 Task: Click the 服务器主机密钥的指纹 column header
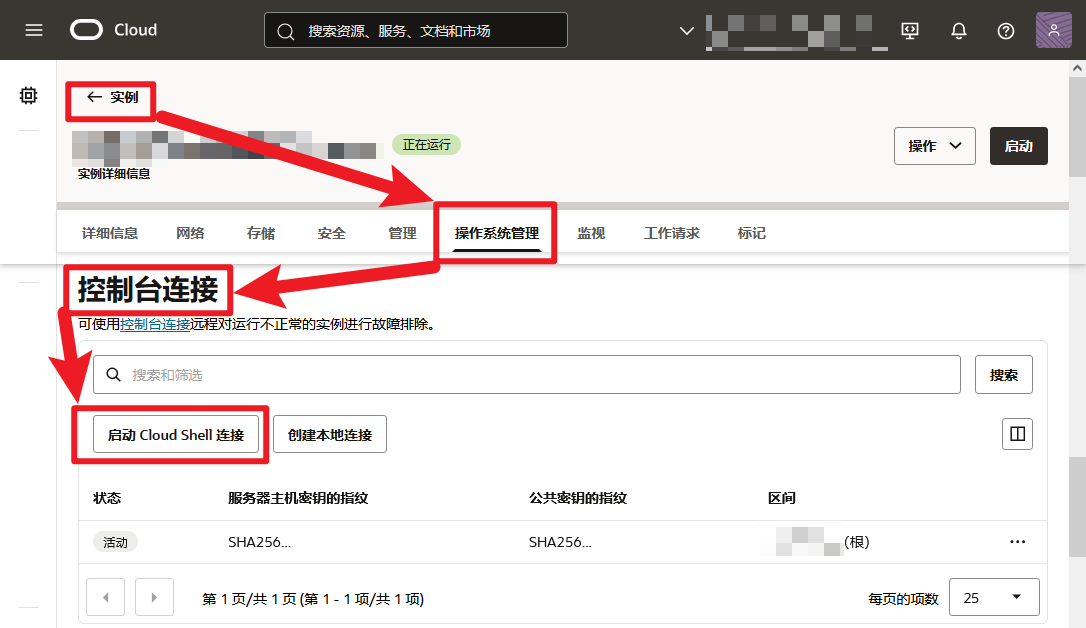tap(298, 498)
